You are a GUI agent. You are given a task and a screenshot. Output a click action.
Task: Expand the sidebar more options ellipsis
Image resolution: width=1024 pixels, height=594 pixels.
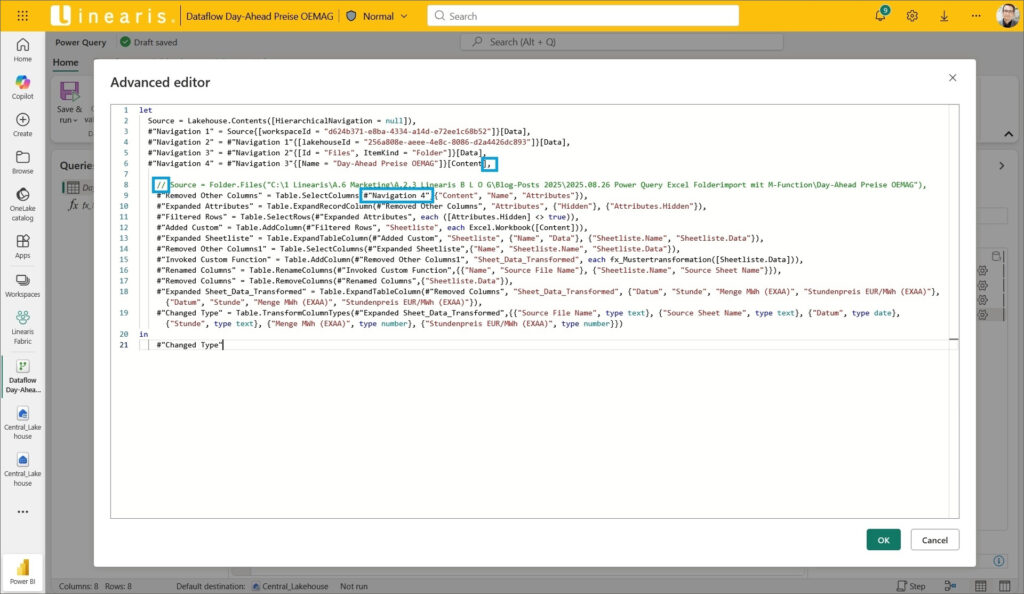coord(22,511)
